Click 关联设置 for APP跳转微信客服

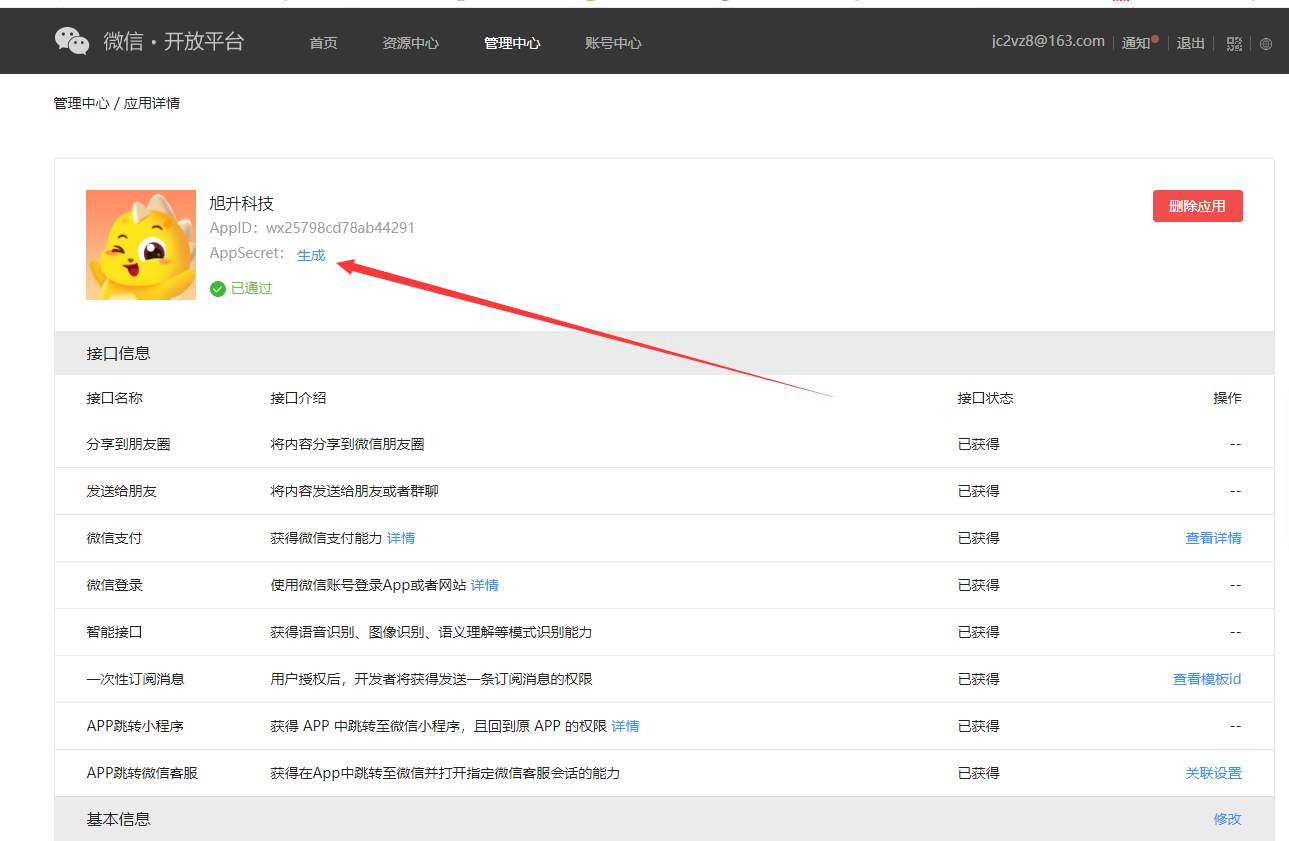coord(1214,773)
